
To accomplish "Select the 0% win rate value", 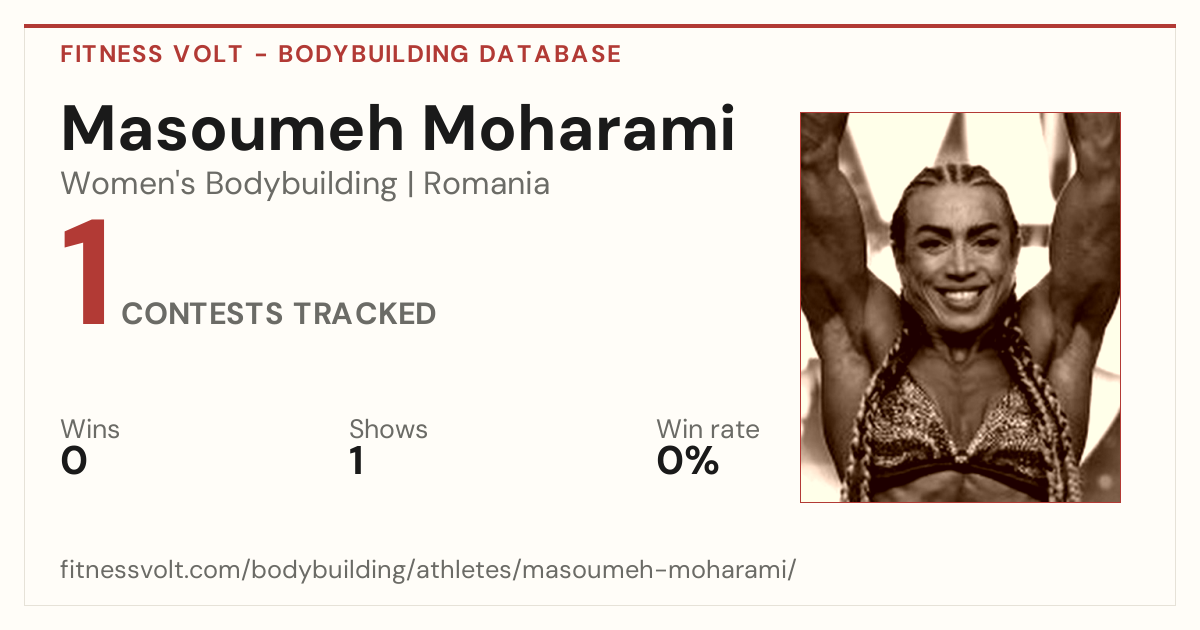I will point(688,461).
